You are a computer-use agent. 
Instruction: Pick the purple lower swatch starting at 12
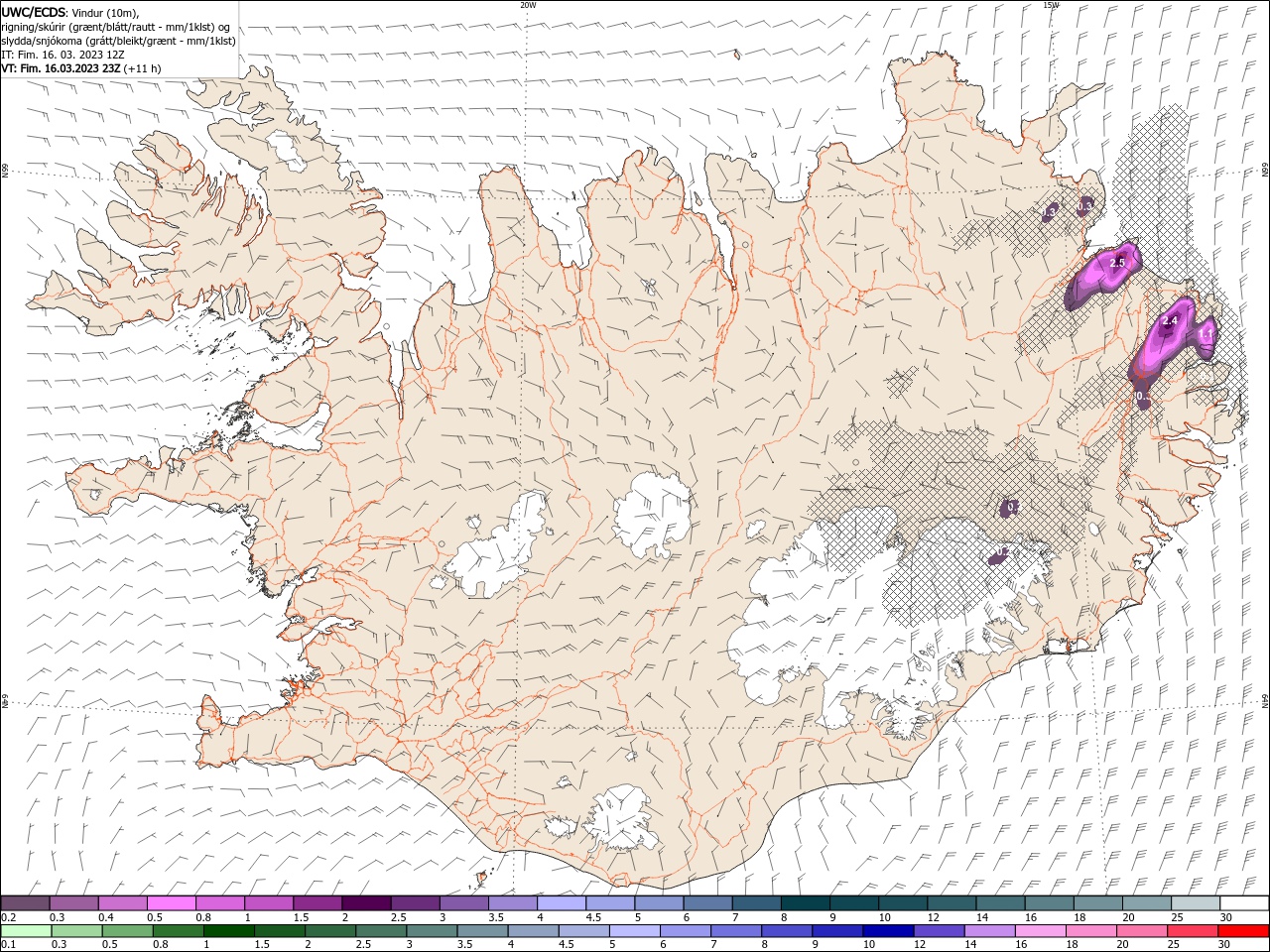coord(939,931)
